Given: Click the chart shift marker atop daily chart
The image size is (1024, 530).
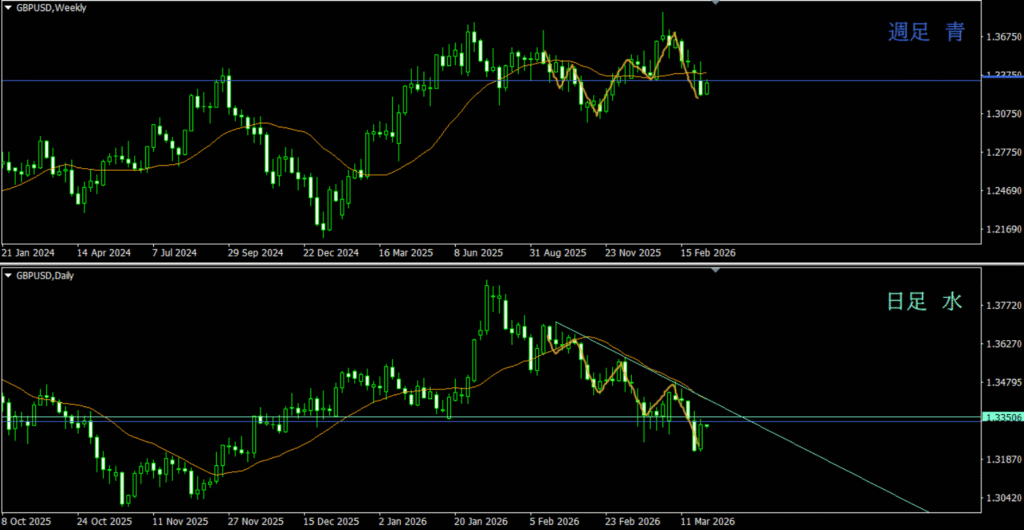Looking at the screenshot, I should [714, 272].
